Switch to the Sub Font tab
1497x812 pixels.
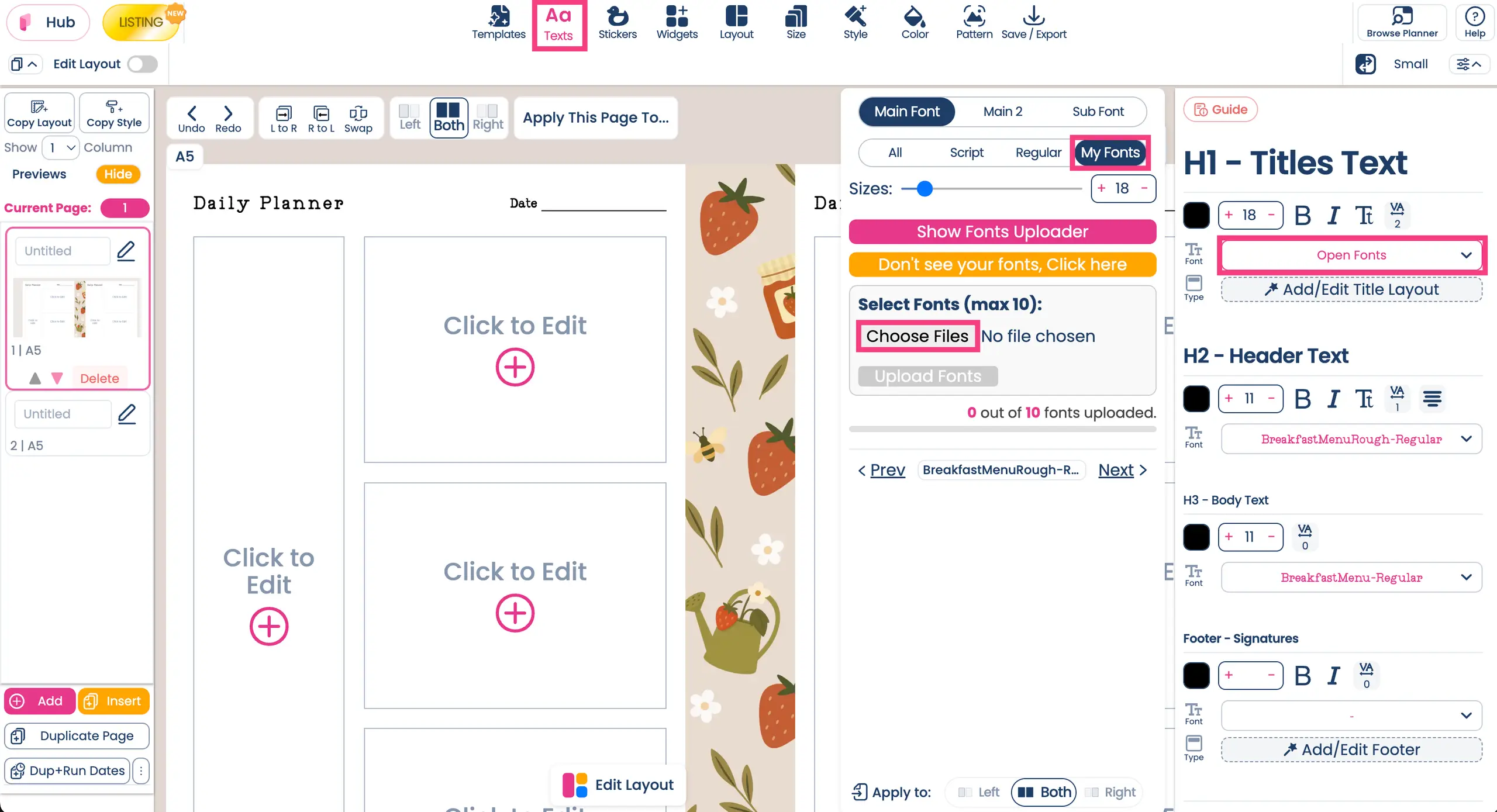1098,112
